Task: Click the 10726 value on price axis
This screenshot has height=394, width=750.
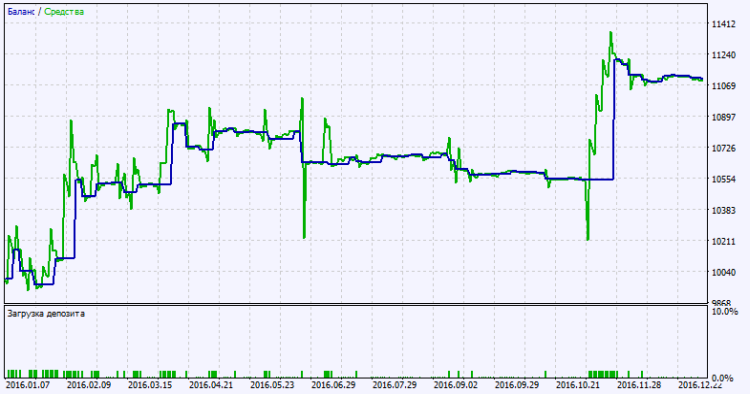Action: pyautogui.click(x=724, y=148)
